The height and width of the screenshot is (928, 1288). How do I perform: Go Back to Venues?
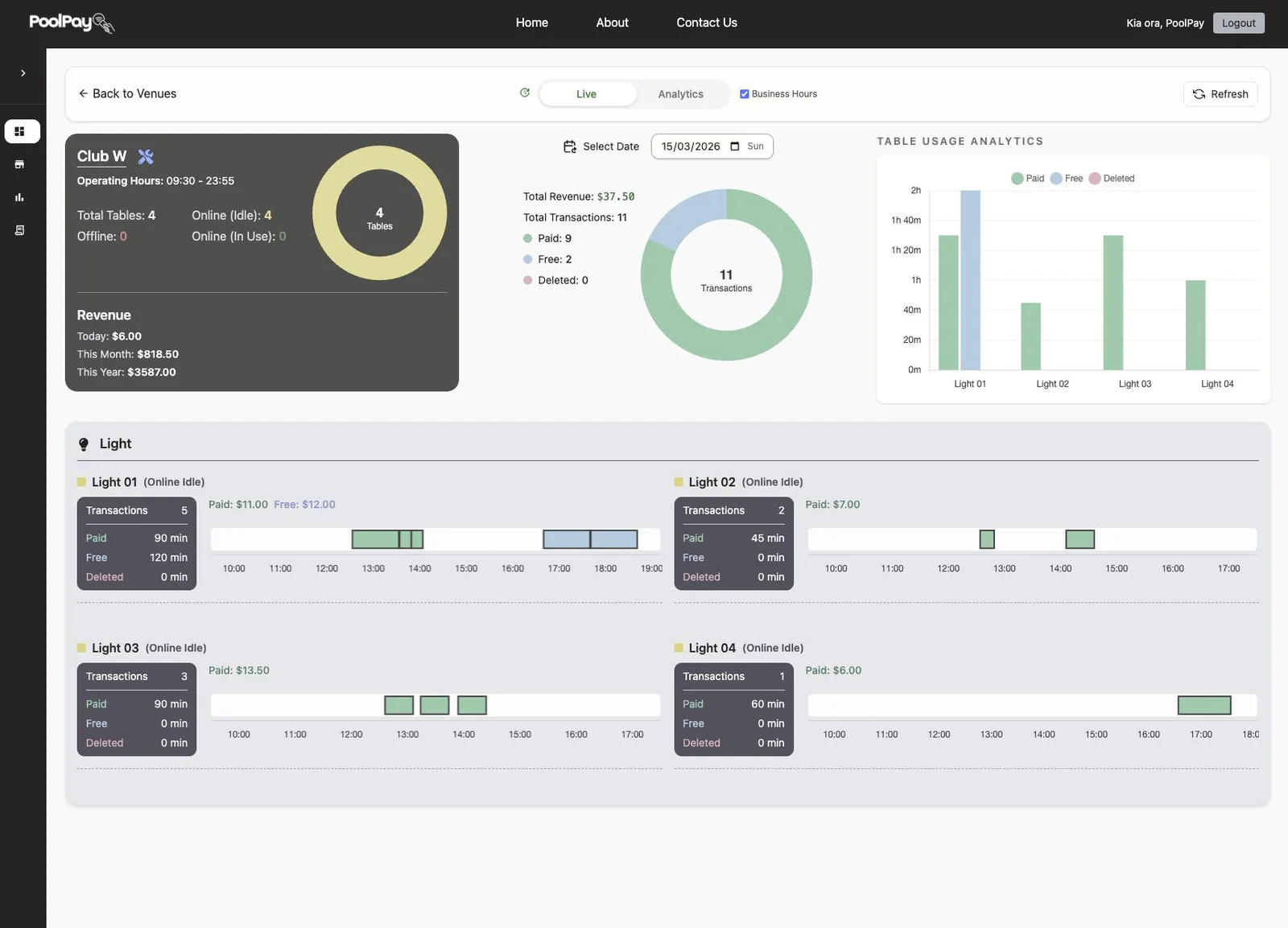127,93
